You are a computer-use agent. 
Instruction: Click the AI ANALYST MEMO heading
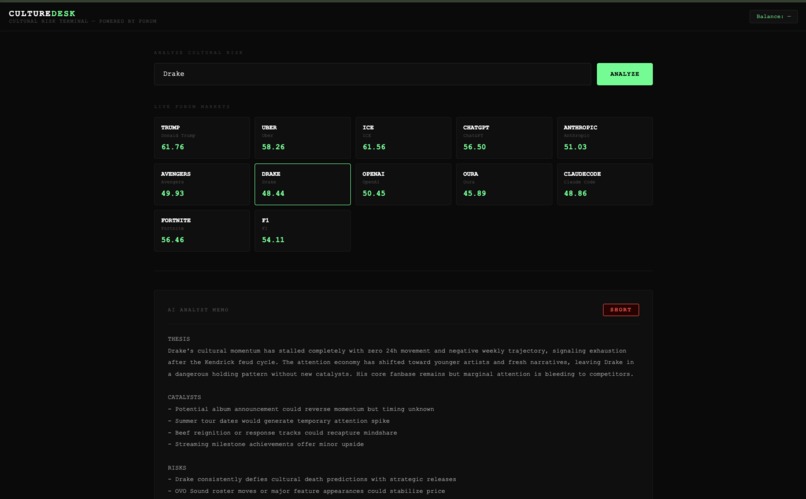click(198, 310)
